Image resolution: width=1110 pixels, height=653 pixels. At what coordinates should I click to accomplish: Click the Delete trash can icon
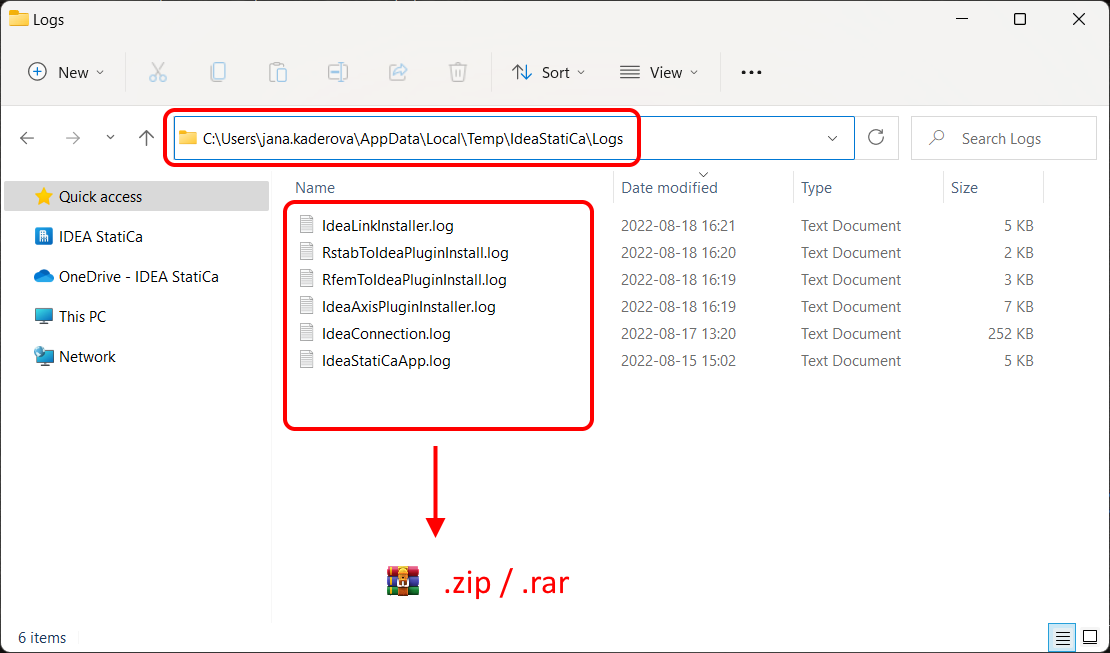pos(458,72)
